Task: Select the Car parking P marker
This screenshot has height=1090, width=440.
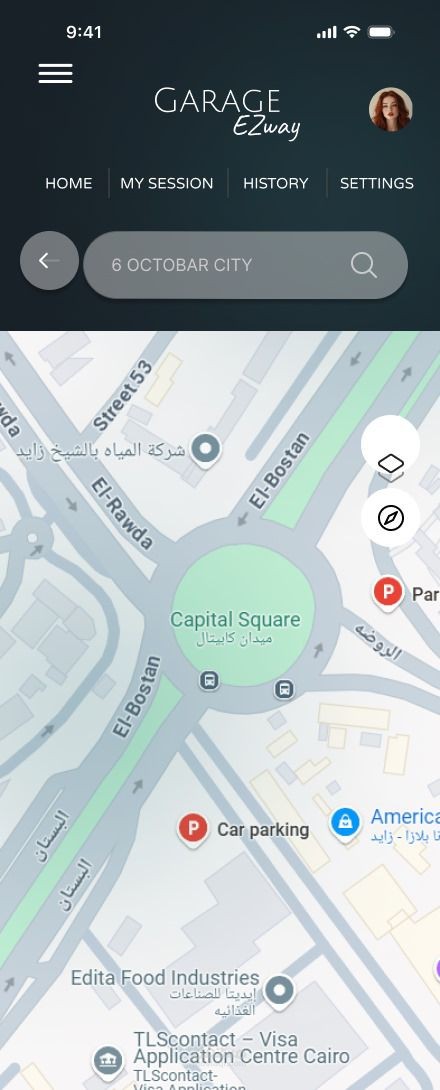Action: tap(193, 830)
